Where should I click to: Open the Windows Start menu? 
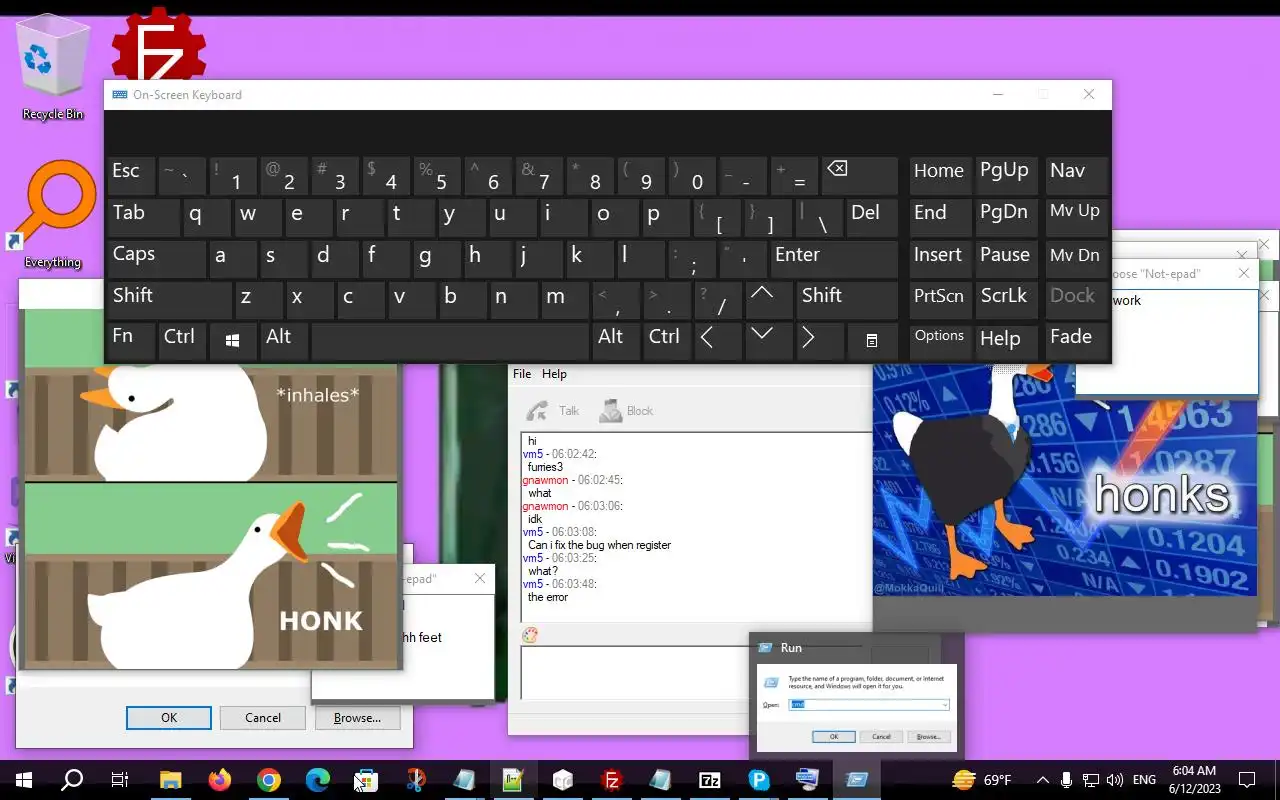pyautogui.click(x=24, y=780)
